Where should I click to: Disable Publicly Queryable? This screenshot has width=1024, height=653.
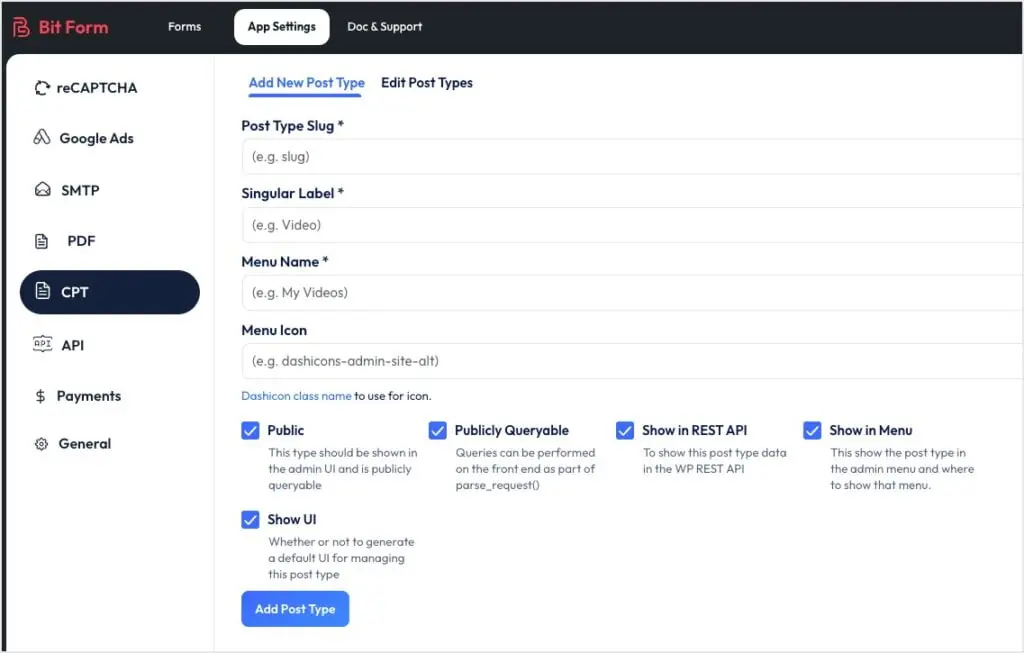tap(437, 430)
